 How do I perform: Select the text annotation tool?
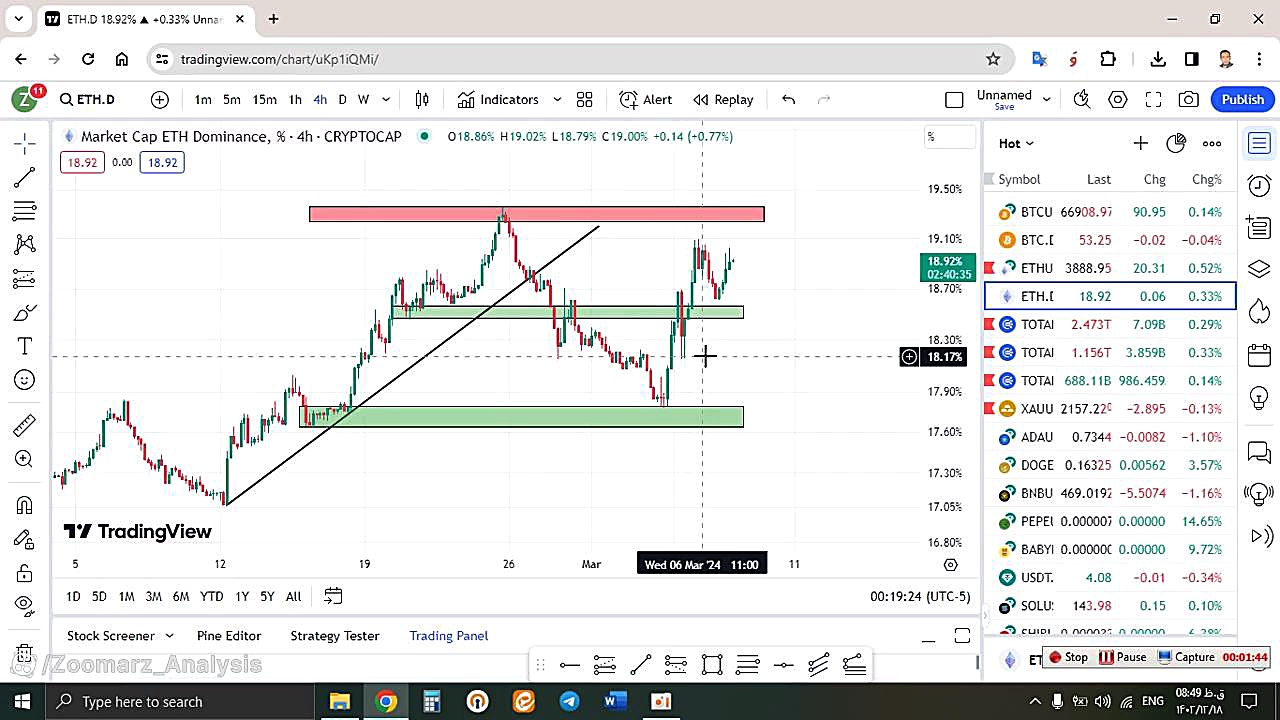[25, 346]
